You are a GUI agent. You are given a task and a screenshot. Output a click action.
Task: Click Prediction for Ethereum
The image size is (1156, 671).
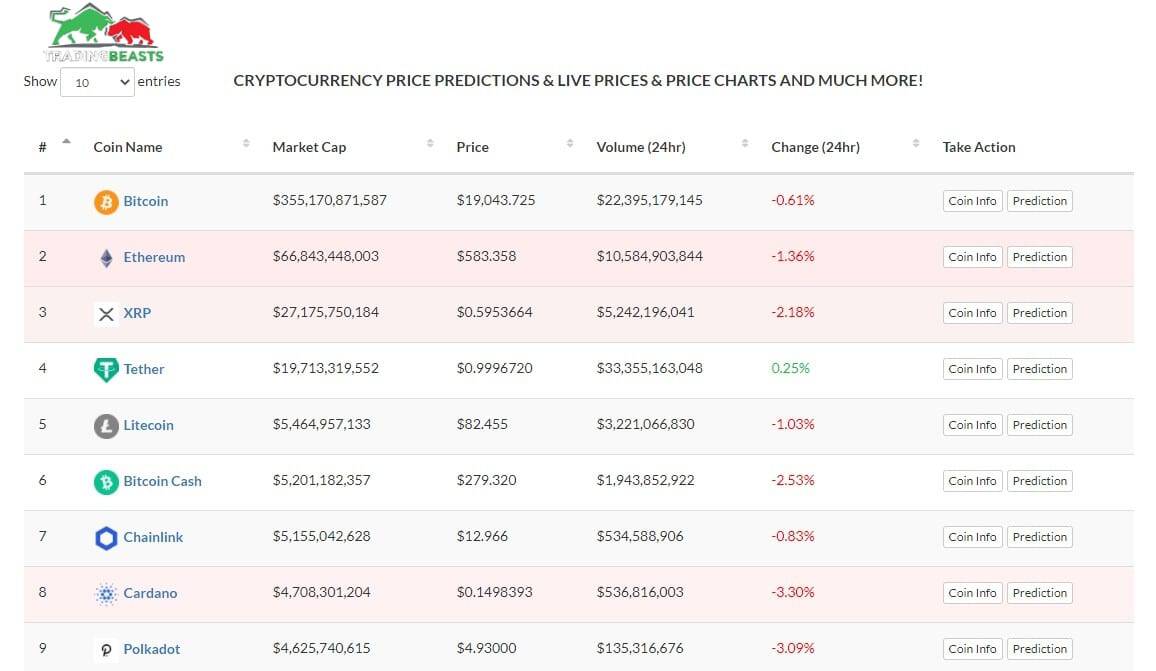pyautogui.click(x=1039, y=256)
